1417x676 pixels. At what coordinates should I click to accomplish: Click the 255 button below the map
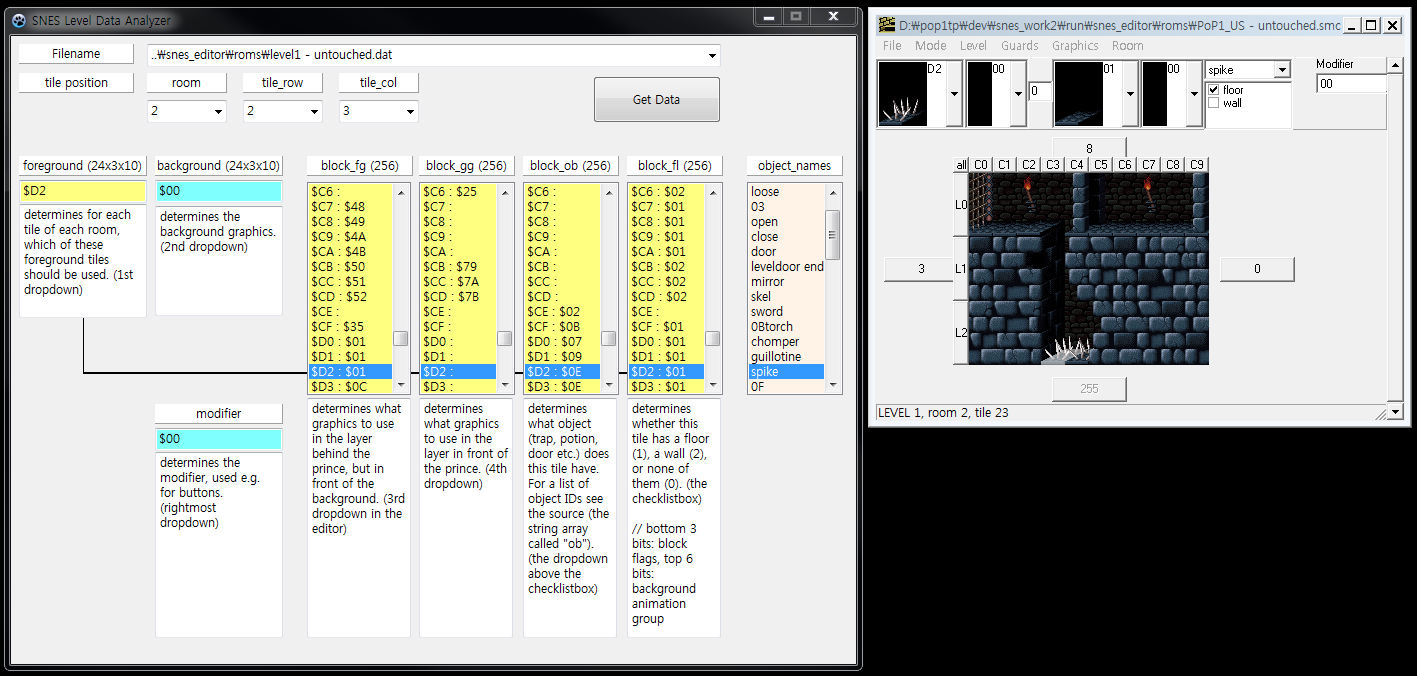[x=1089, y=388]
